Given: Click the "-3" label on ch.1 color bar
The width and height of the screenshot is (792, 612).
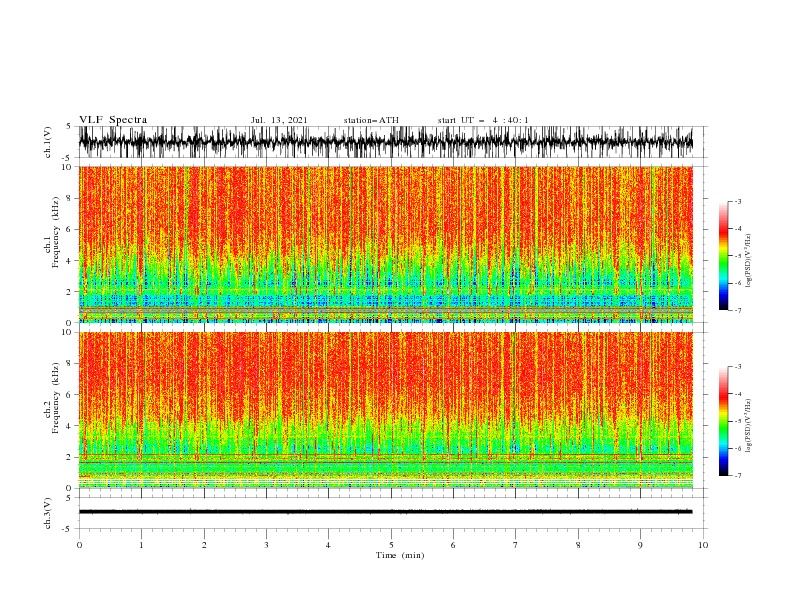Looking at the screenshot, I should pos(738,201).
